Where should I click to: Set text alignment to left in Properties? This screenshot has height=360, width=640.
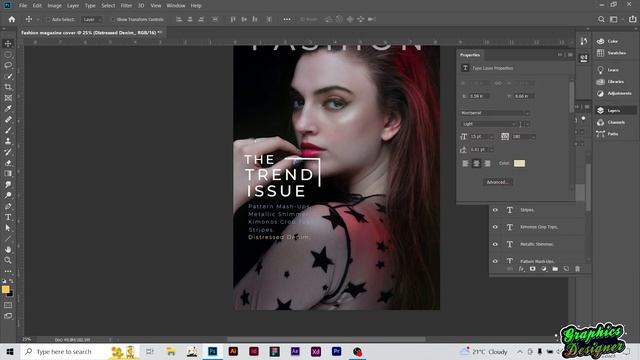pos(465,163)
